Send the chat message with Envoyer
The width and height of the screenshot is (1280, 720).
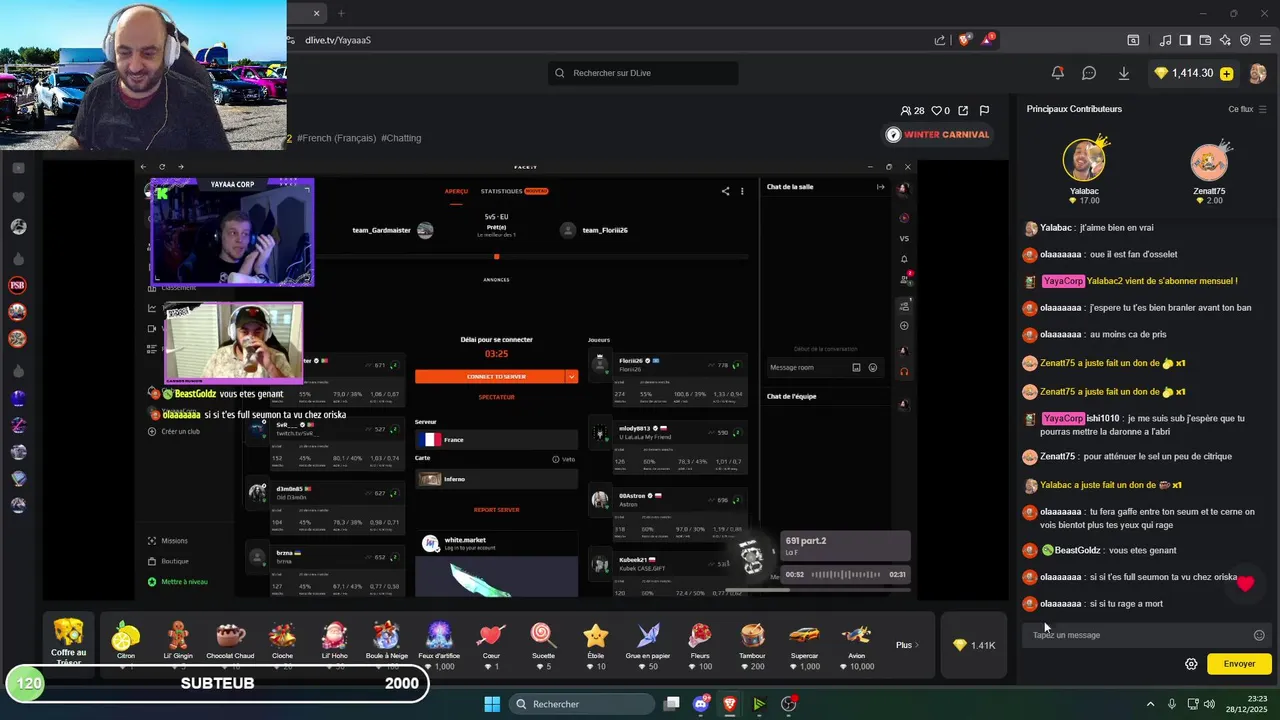pyautogui.click(x=1239, y=664)
